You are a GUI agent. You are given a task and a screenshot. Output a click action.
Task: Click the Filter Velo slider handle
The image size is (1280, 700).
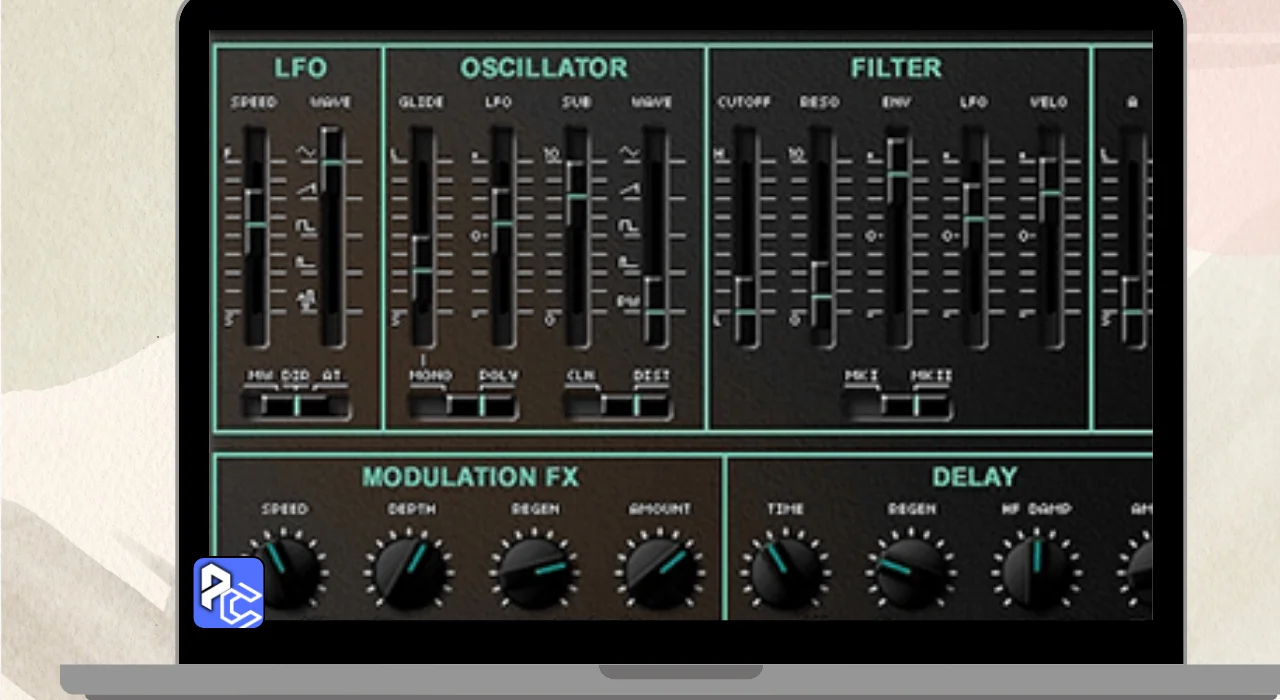click(1050, 192)
